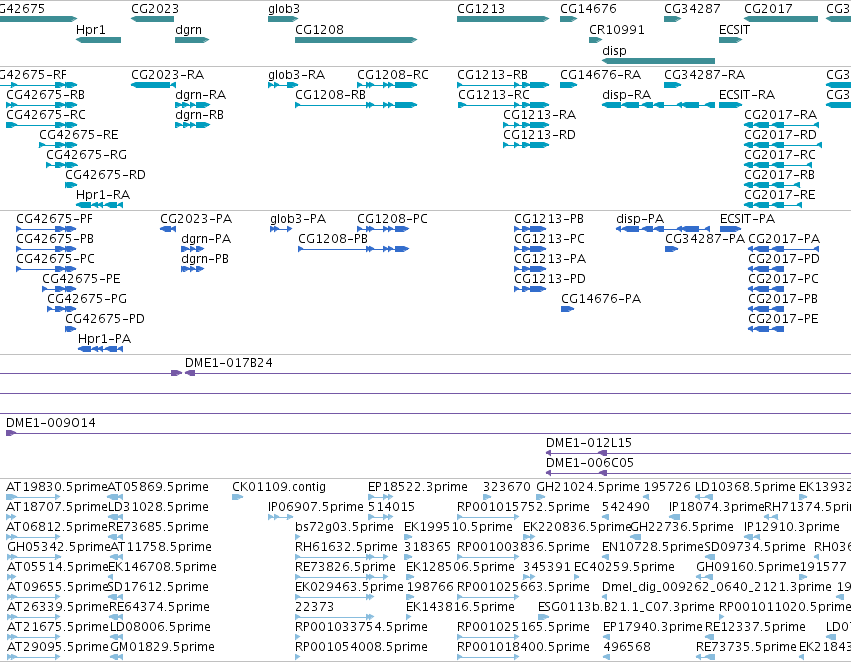Select the Hpr1-RA transcript glyph

[x=99, y=205]
